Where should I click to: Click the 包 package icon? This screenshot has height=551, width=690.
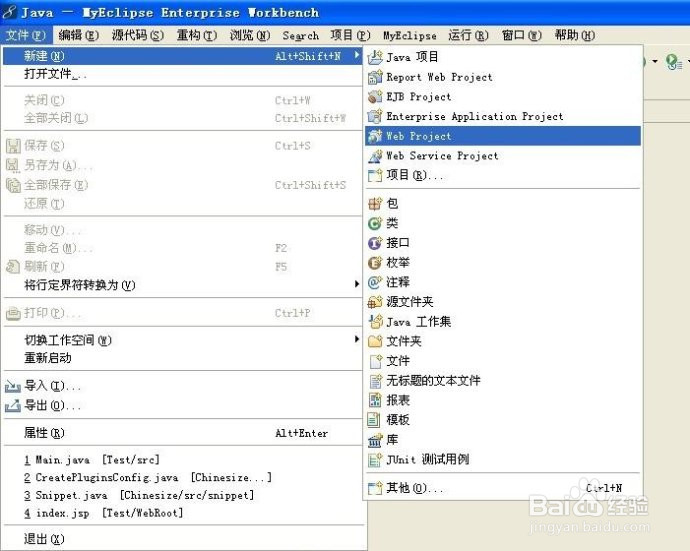(375, 203)
